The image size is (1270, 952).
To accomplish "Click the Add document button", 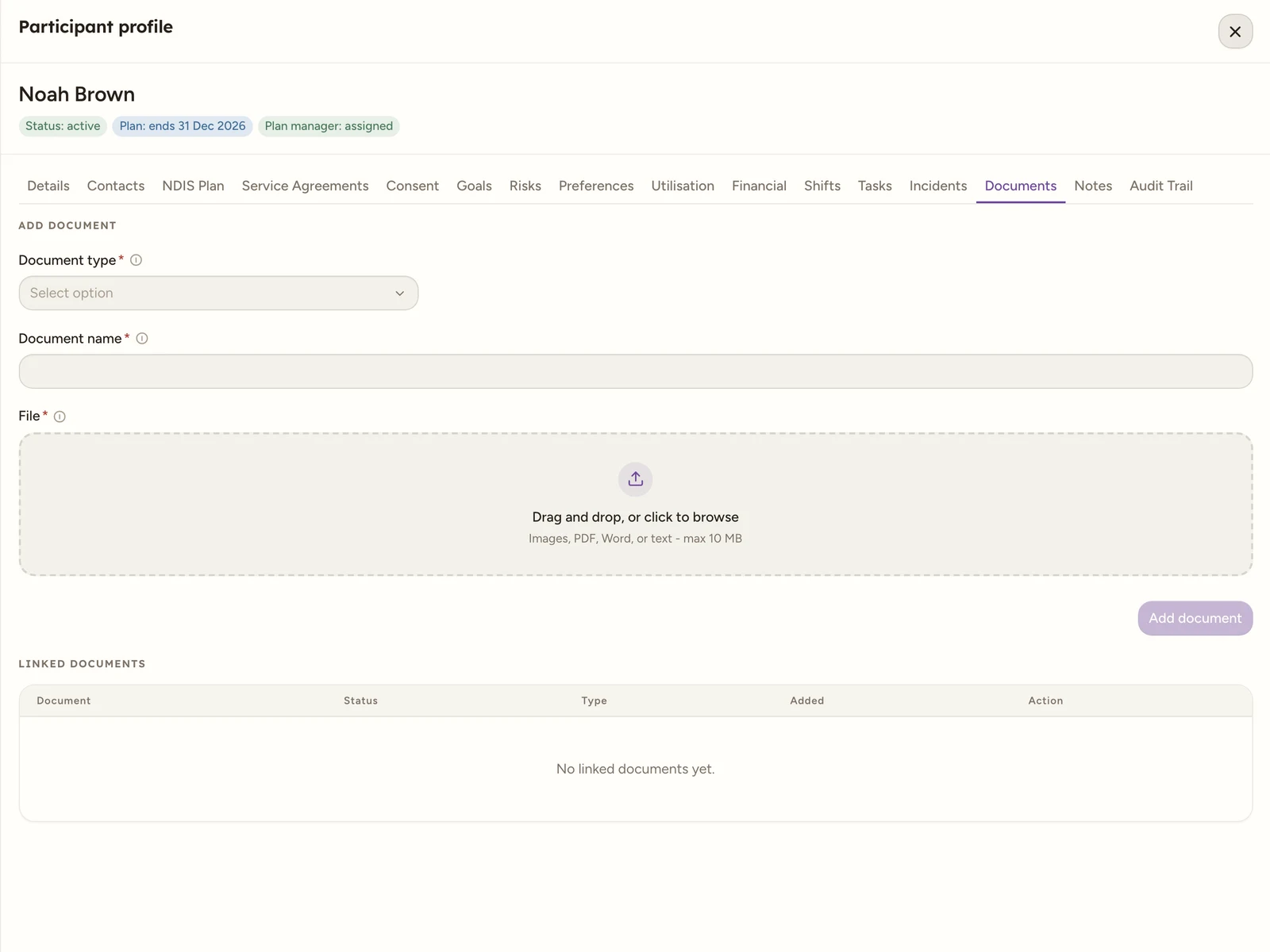I will (x=1195, y=618).
